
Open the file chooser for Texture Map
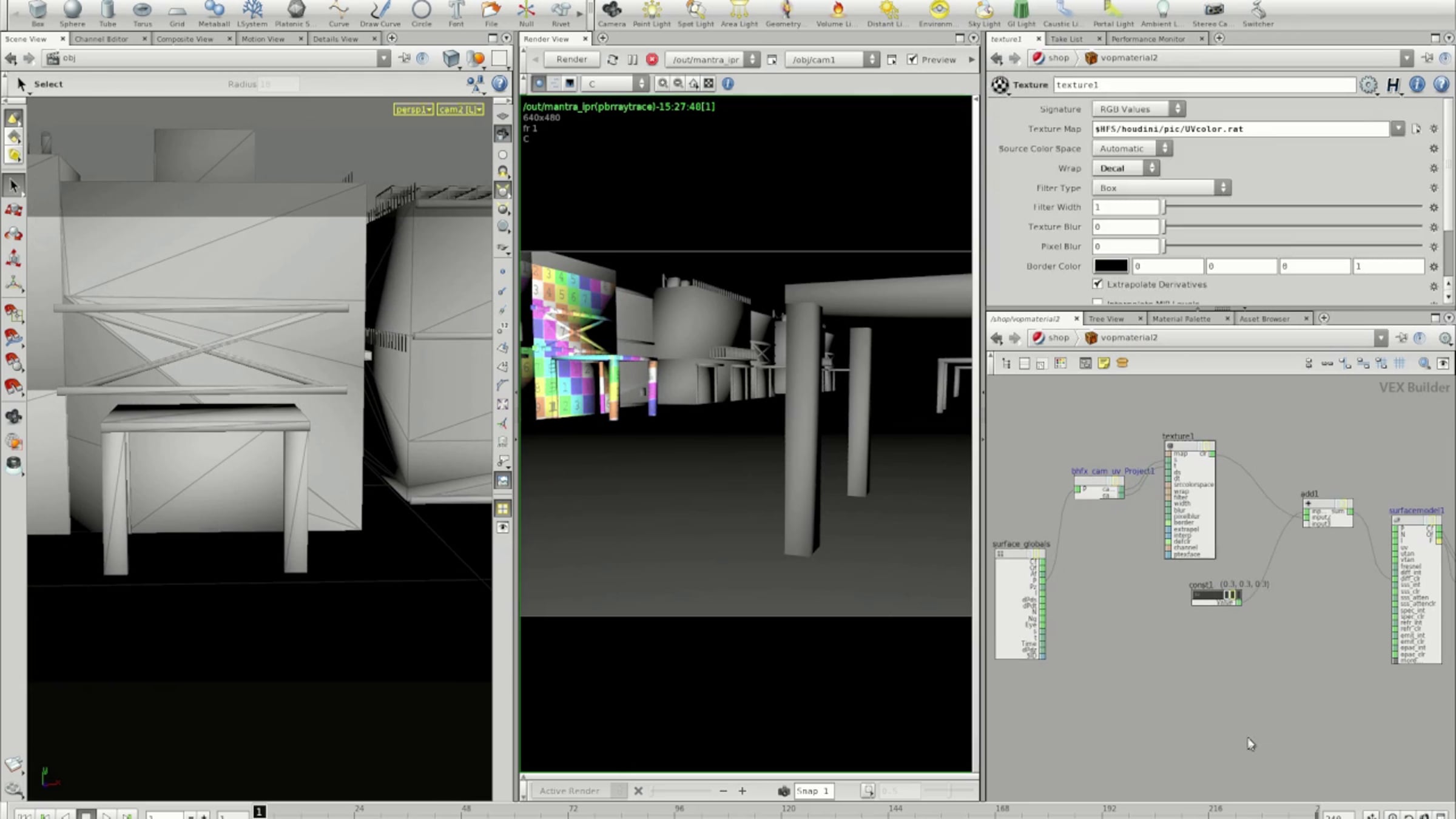tap(1415, 129)
